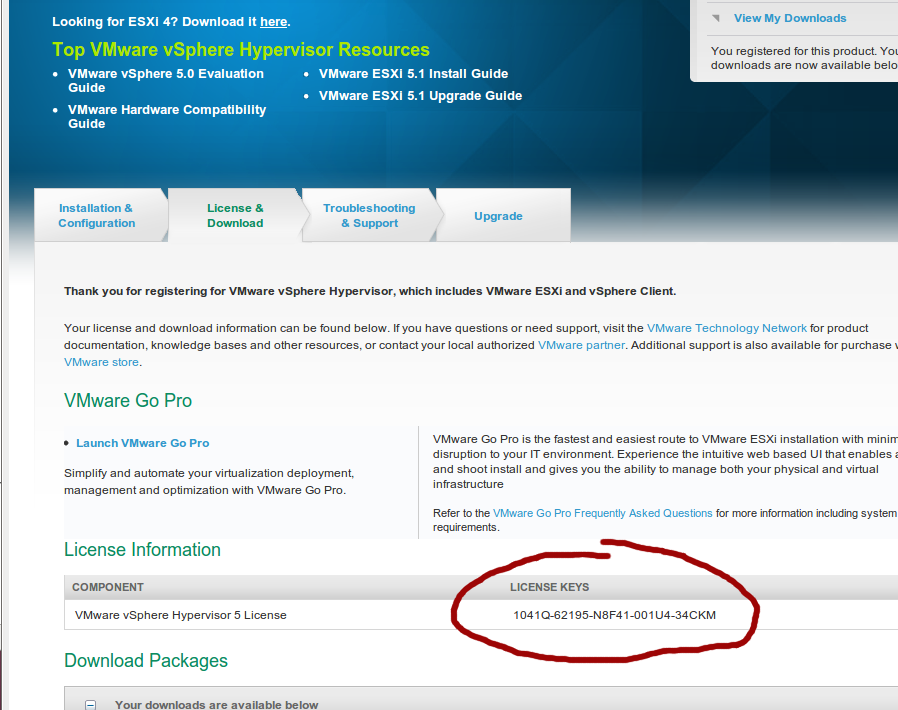Go to the VMware store link

tap(101, 362)
